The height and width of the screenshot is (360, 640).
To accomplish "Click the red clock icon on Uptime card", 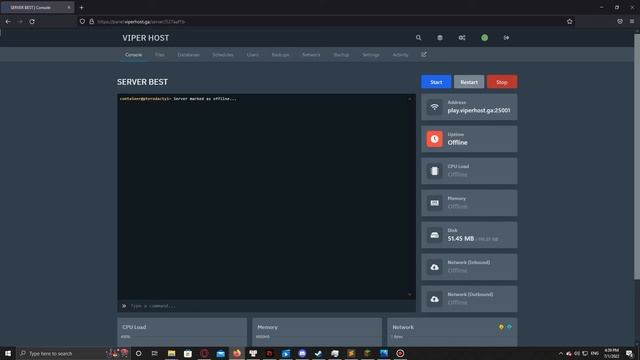I will click(434, 139).
